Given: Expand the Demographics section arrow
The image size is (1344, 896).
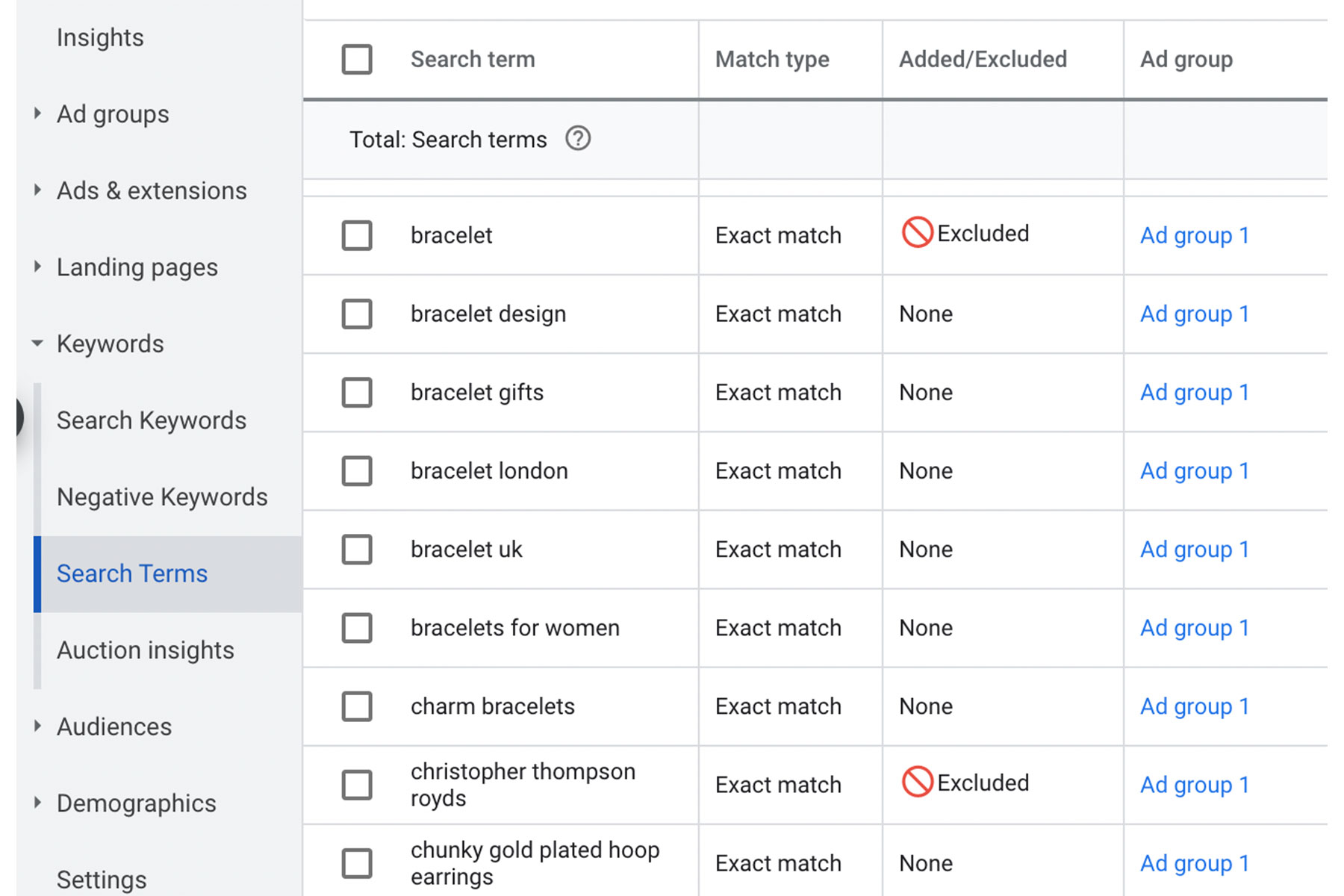Looking at the screenshot, I should coord(37,803).
